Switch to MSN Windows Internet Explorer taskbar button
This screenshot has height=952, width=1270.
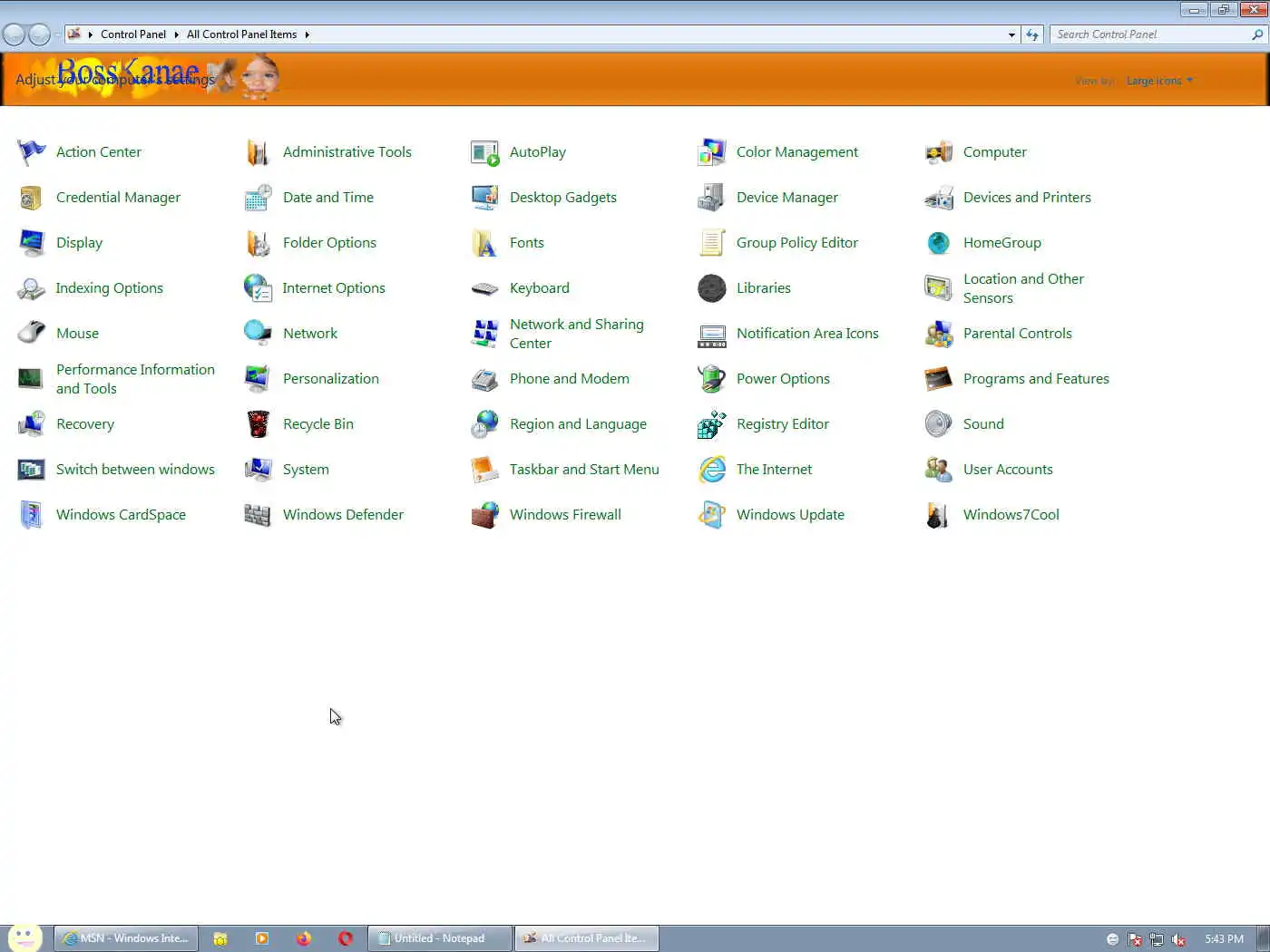(126, 938)
